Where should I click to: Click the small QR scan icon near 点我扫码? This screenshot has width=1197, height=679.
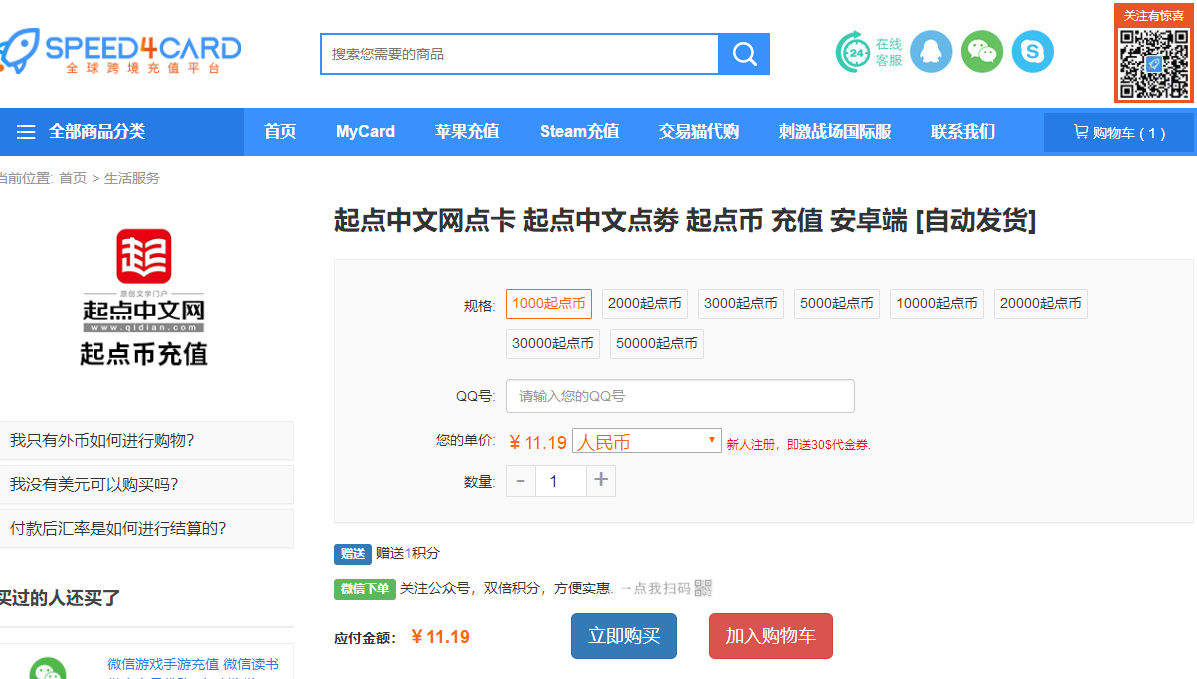703,588
